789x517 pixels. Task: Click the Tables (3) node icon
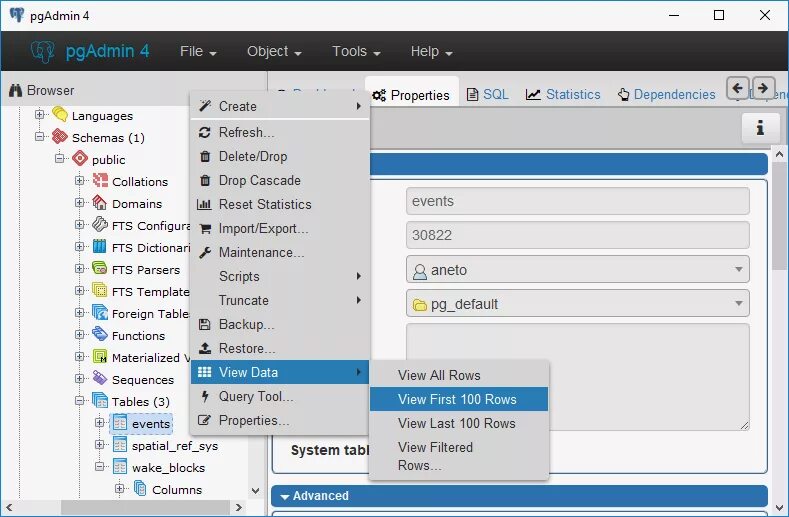click(100, 401)
